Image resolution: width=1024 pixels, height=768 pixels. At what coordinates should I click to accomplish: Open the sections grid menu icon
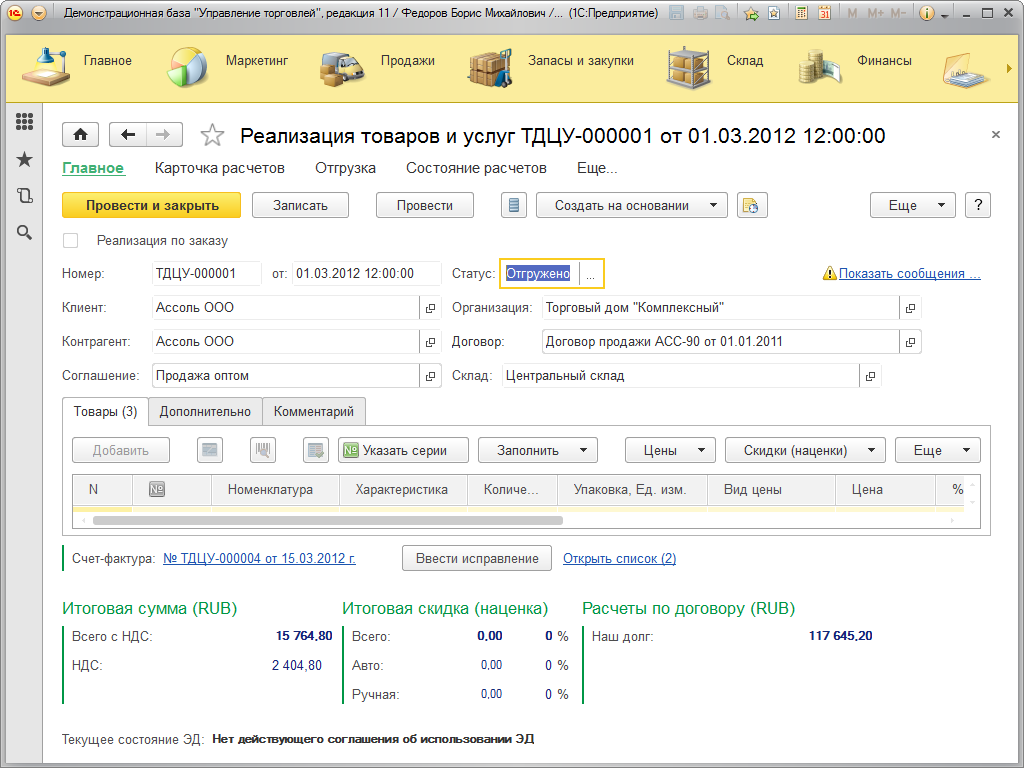[25, 122]
